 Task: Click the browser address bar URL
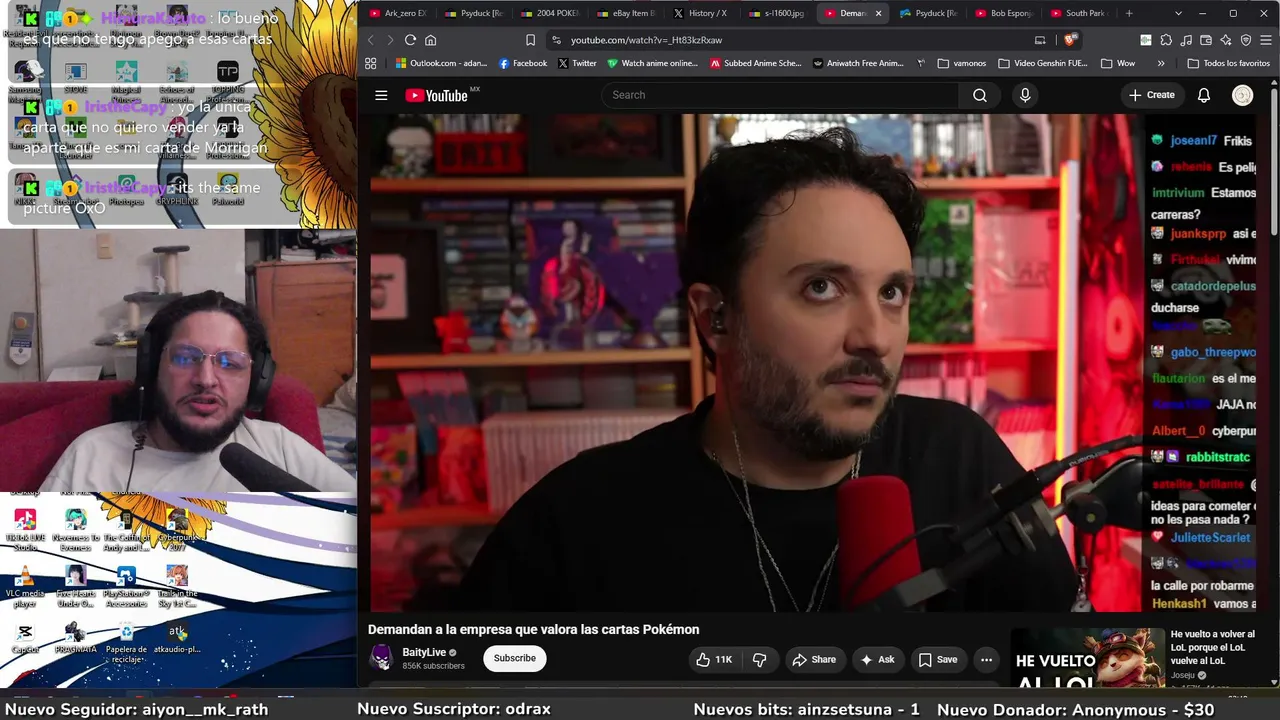point(646,40)
